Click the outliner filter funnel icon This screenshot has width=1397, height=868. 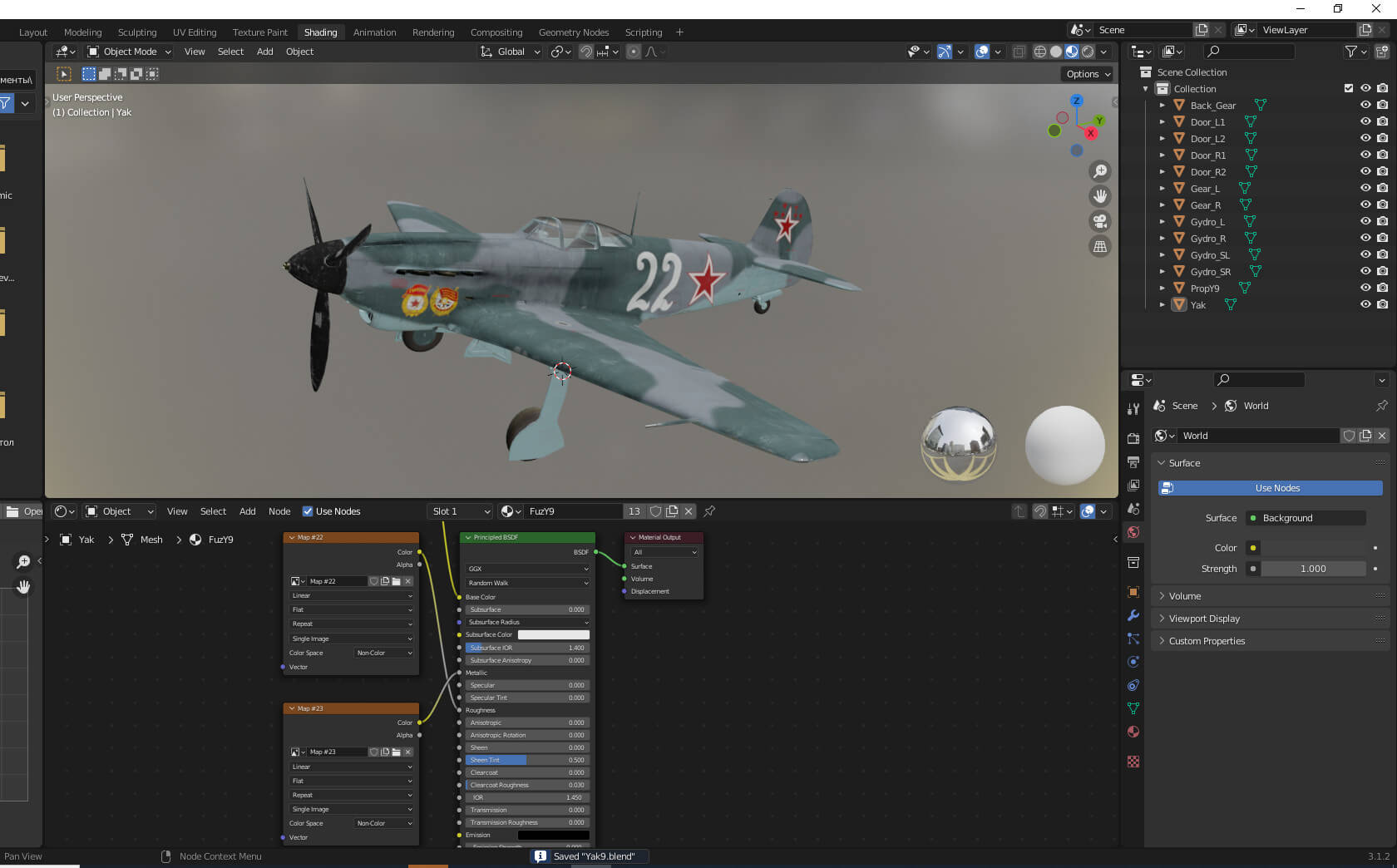[x=1351, y=52]
